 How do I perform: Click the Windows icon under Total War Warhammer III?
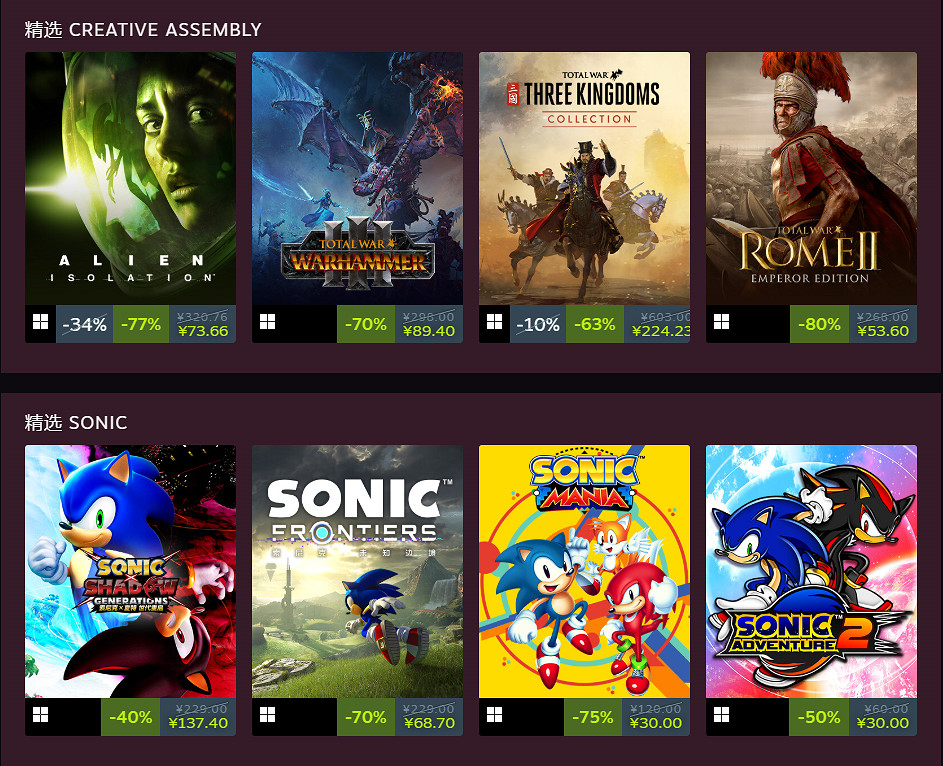coord(267,322)
